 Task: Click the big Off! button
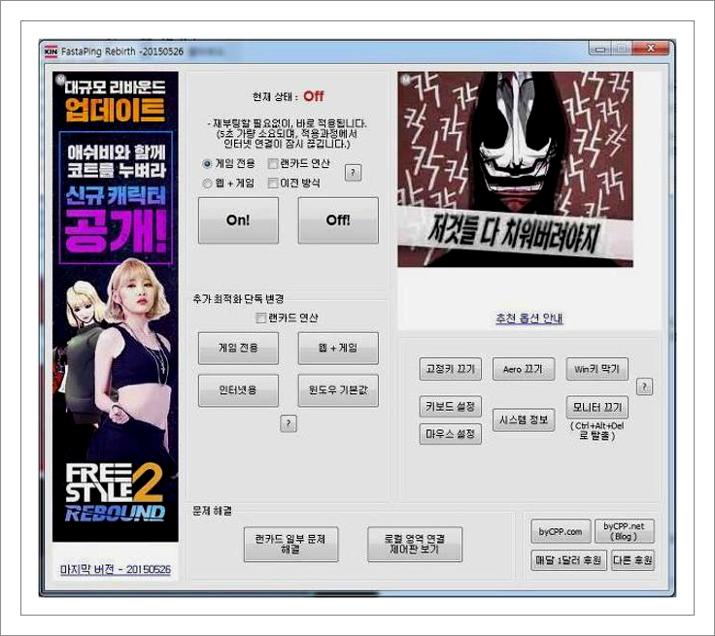pos(338,220)
